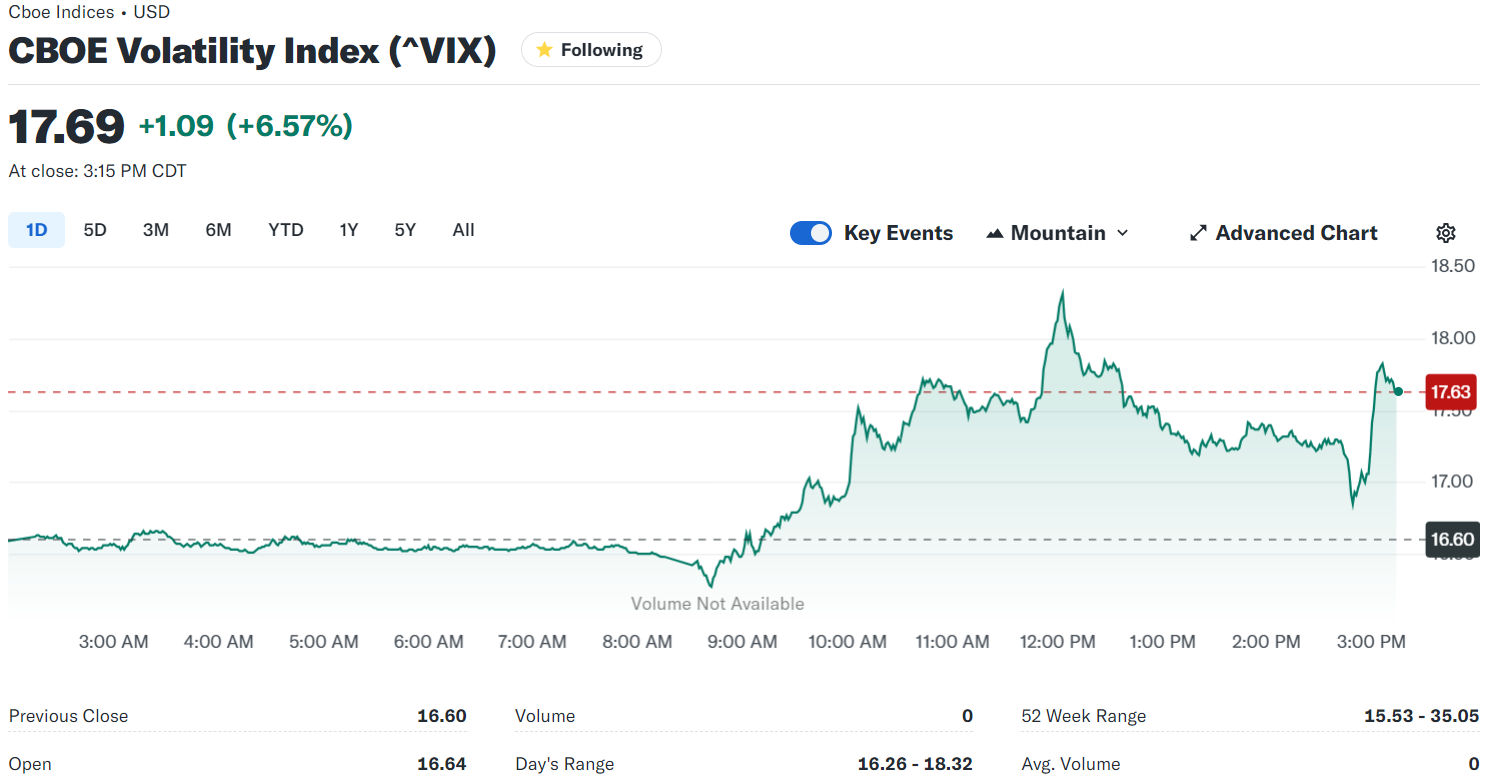Click the 12:00 PM axis label
Image resolution: width=1493 pixels, height=775 pixels.
pyautogui.click(x=1057, y=642)
